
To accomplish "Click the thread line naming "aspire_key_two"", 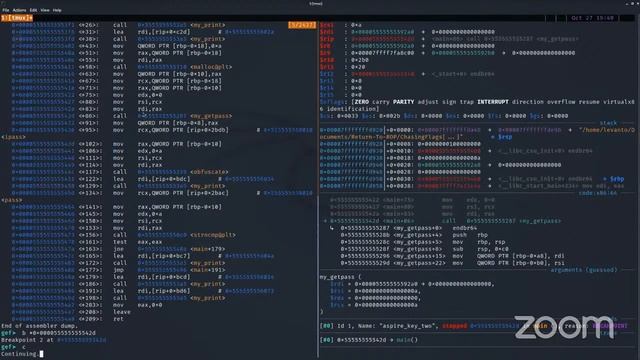I will 473,326.
